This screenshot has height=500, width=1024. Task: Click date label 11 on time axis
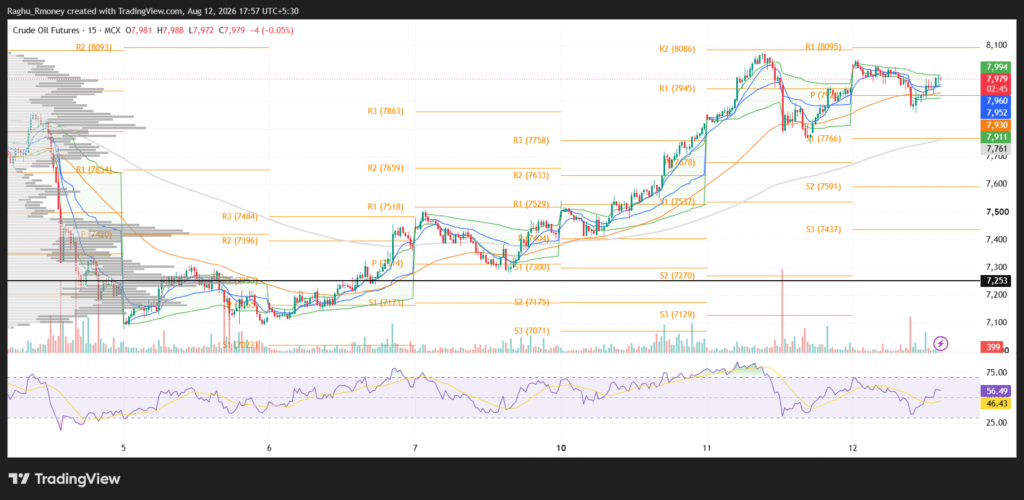tap(706, 448)
